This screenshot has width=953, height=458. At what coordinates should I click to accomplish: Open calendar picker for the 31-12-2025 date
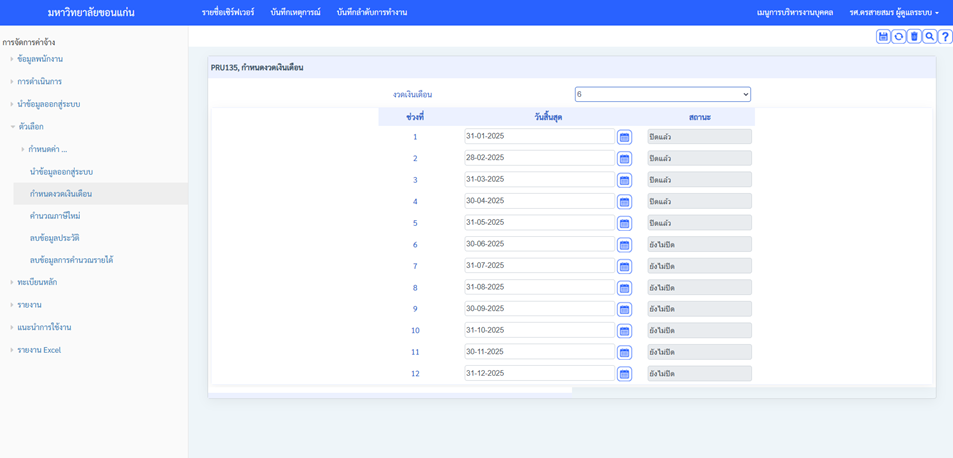point(624,374)
